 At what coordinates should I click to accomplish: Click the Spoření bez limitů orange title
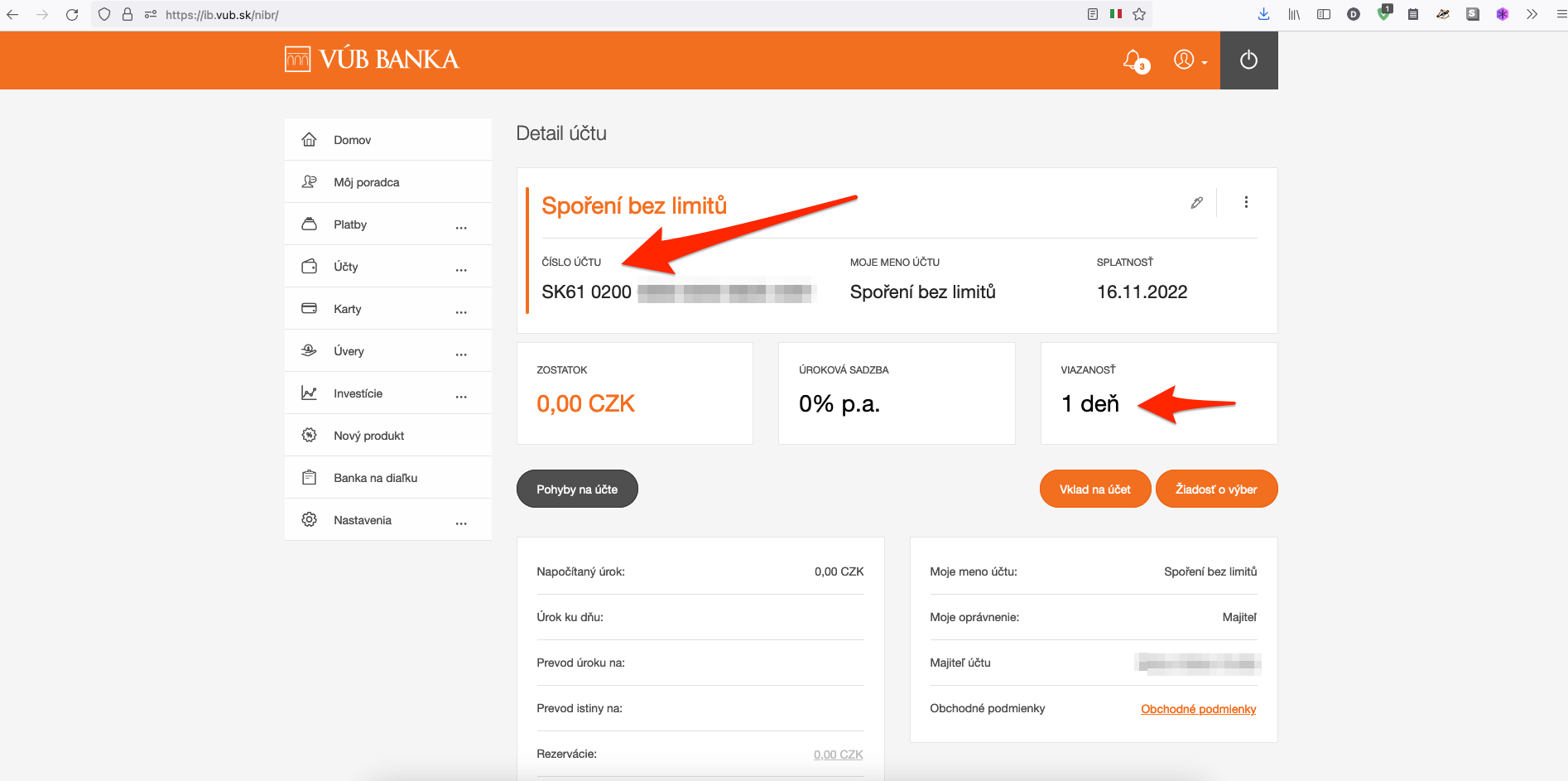(634, 205)
